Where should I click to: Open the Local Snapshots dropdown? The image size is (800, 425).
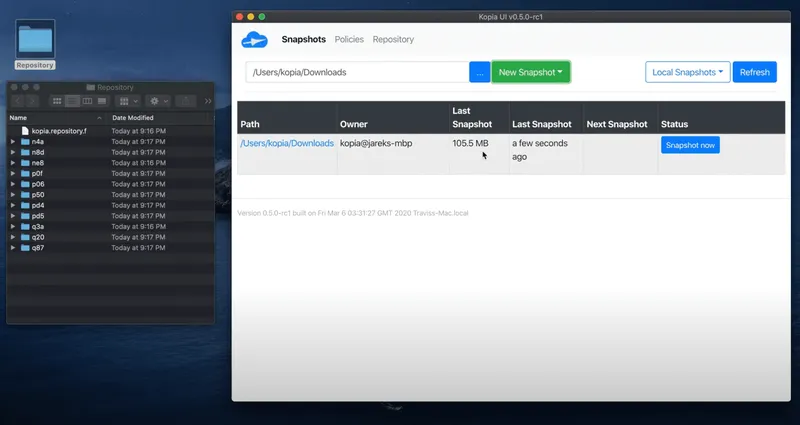688,72
